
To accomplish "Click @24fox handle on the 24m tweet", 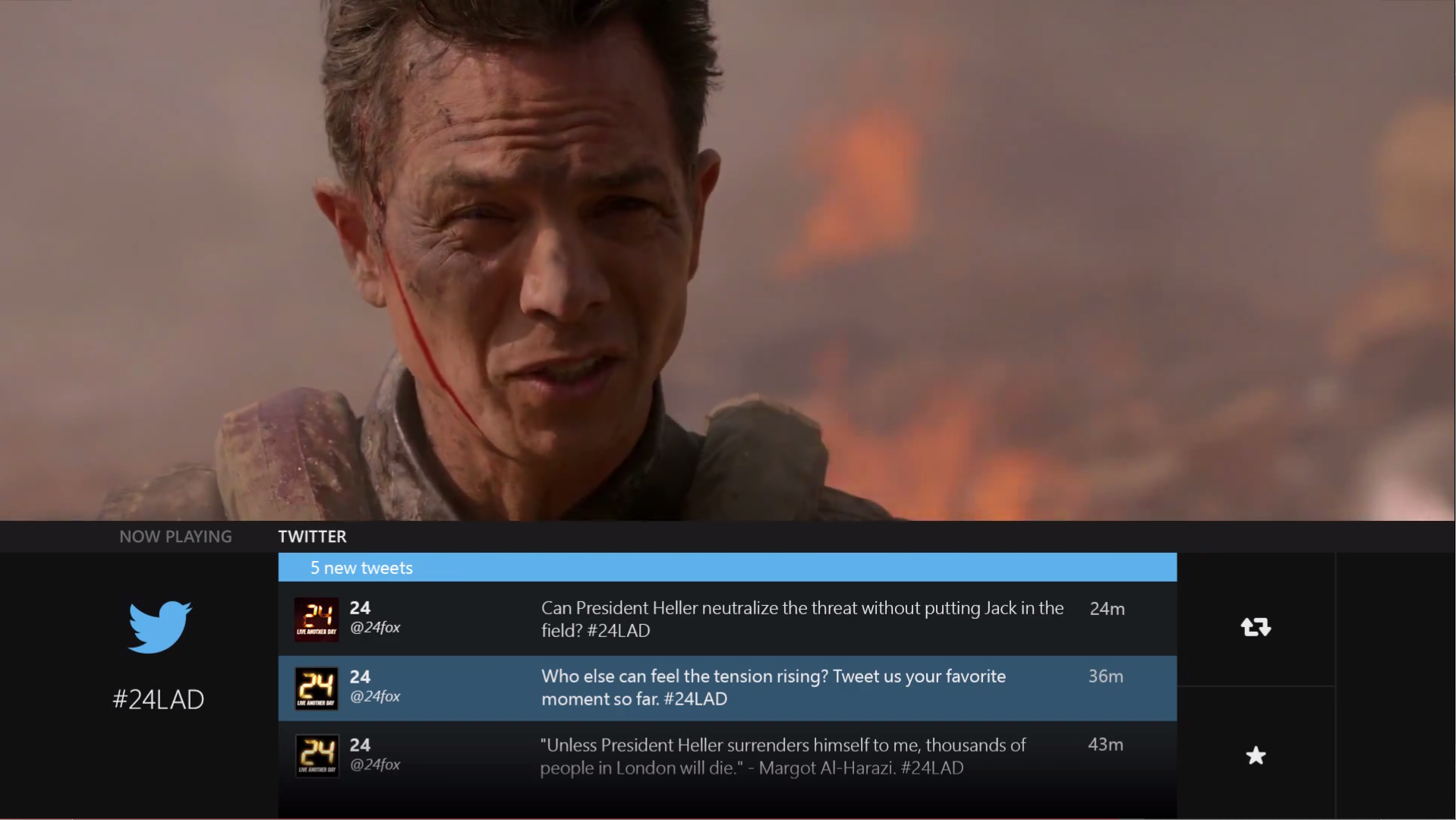I will tap(375, 628).
